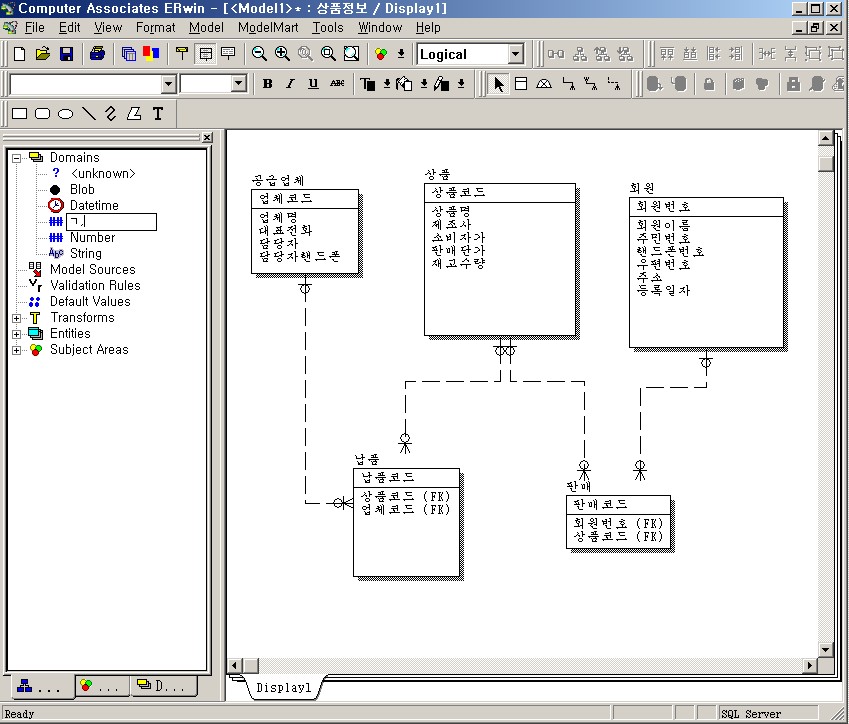
Task: Open the File menu
Action: click(34, 27)
